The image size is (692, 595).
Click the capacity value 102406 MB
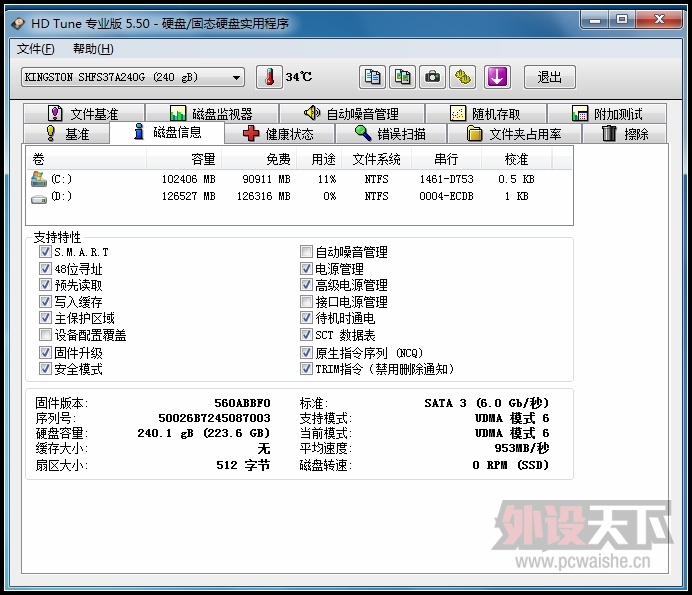point(188,179)
